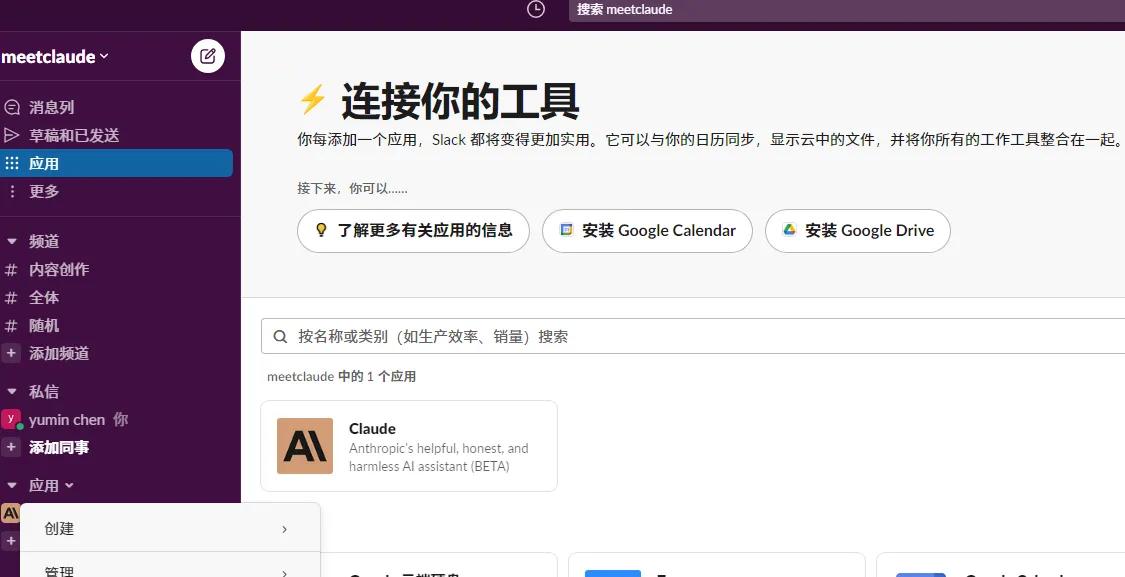1125x577 pixels.
Task: Select the Claude app icon in sidebar
Action: 9,512
